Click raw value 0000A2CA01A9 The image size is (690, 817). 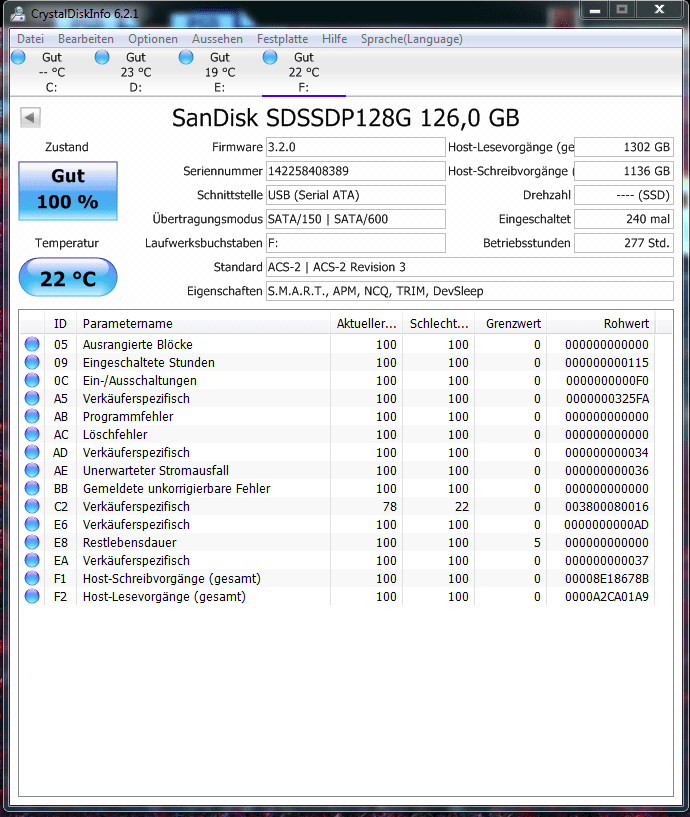click(607, 597)
